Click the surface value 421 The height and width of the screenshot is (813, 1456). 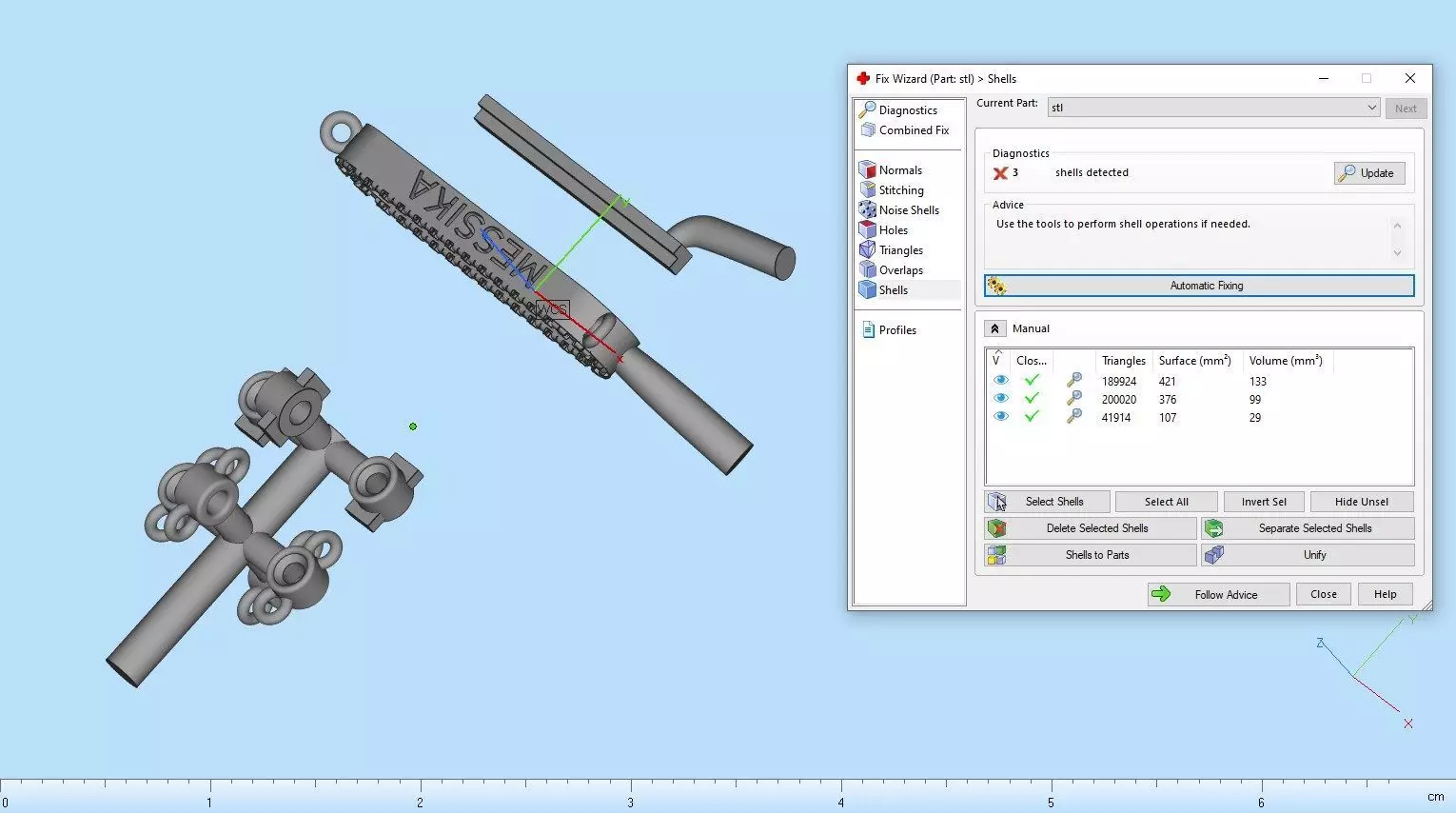pos(1168,382)
